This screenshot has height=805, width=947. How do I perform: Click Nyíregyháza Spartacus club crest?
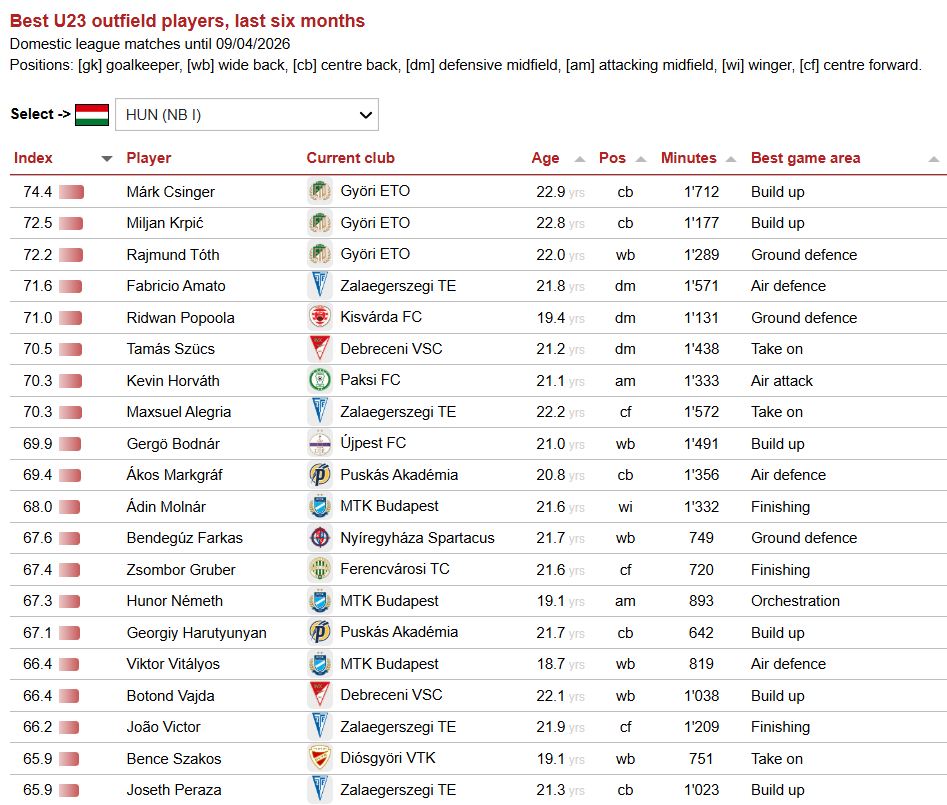(x=320, y=538)
